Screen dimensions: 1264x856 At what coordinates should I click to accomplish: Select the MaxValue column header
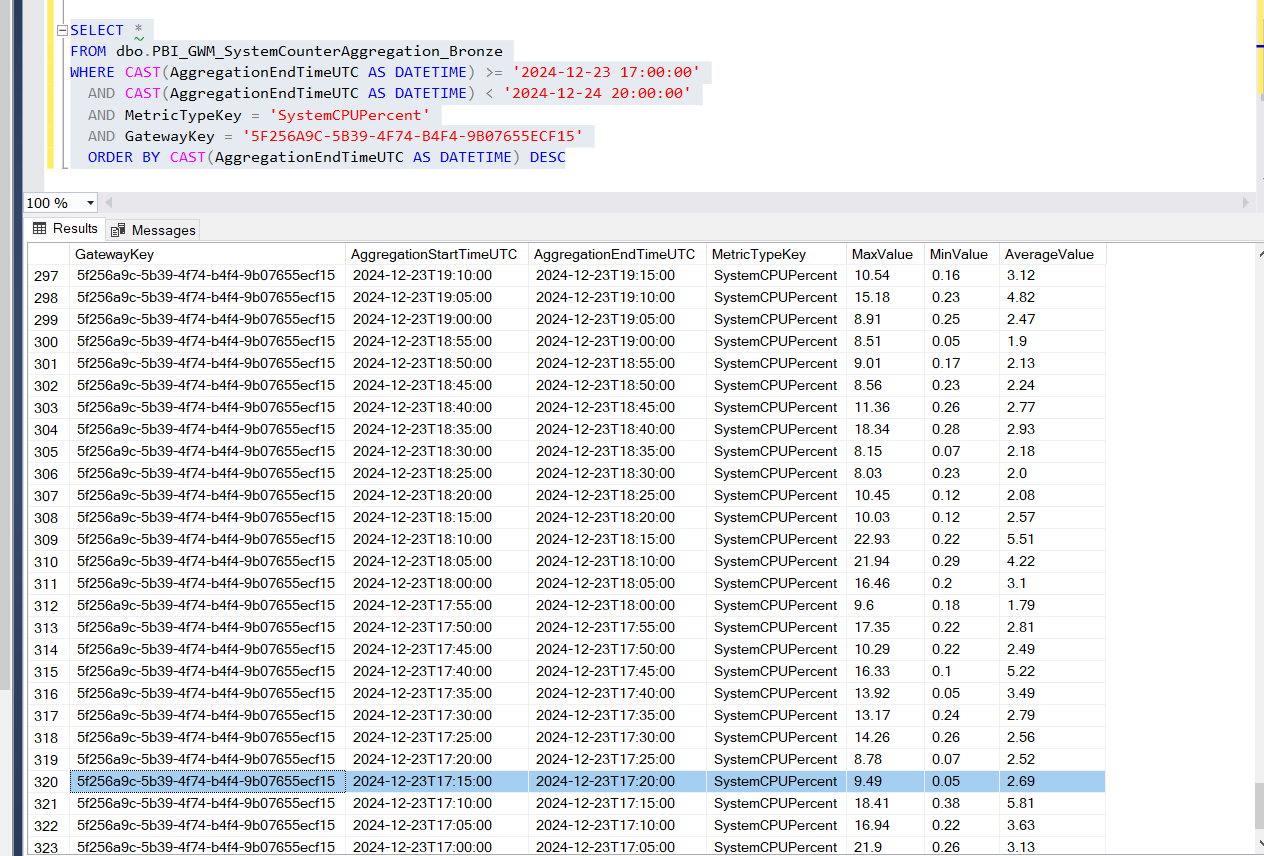tap(885, 254)
